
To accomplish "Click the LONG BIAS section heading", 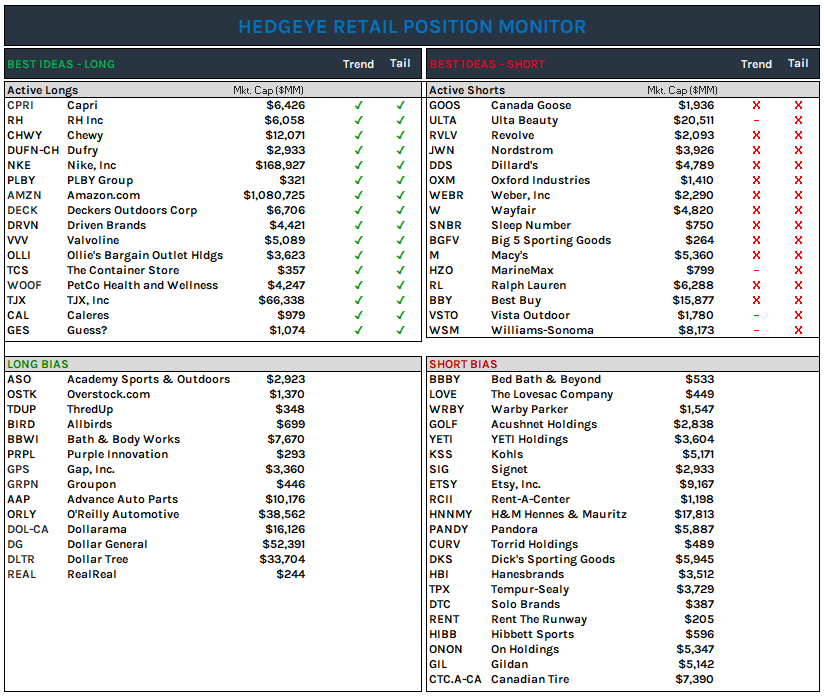I will pos(38,364).
